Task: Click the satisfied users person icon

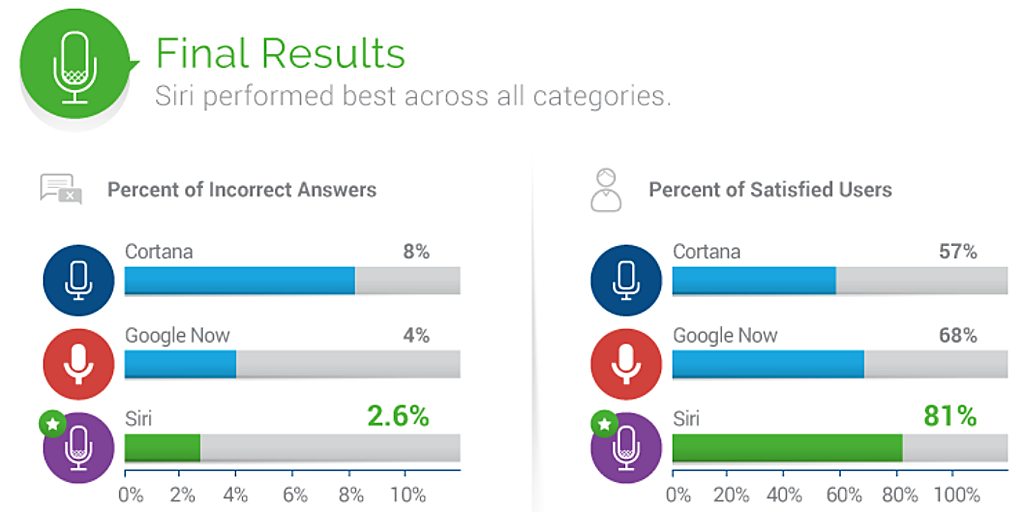Action: click(606, 189)
